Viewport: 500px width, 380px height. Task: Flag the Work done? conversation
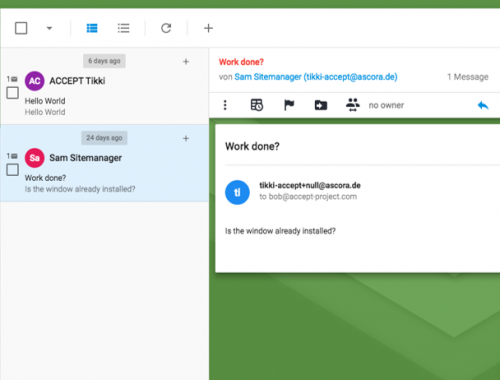(289, 105)
